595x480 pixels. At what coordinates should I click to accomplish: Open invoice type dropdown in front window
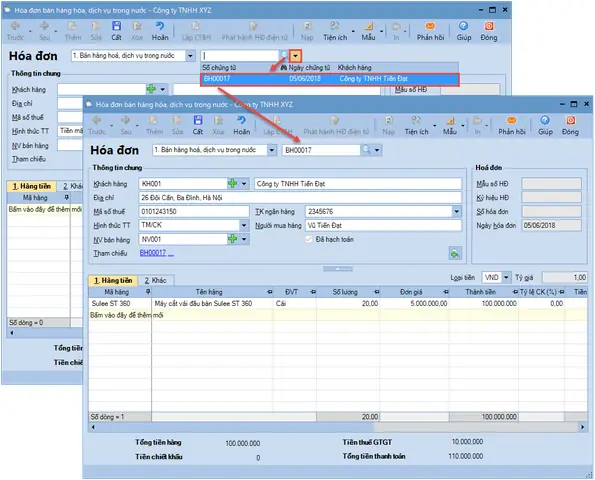click(x=272, y=150)
